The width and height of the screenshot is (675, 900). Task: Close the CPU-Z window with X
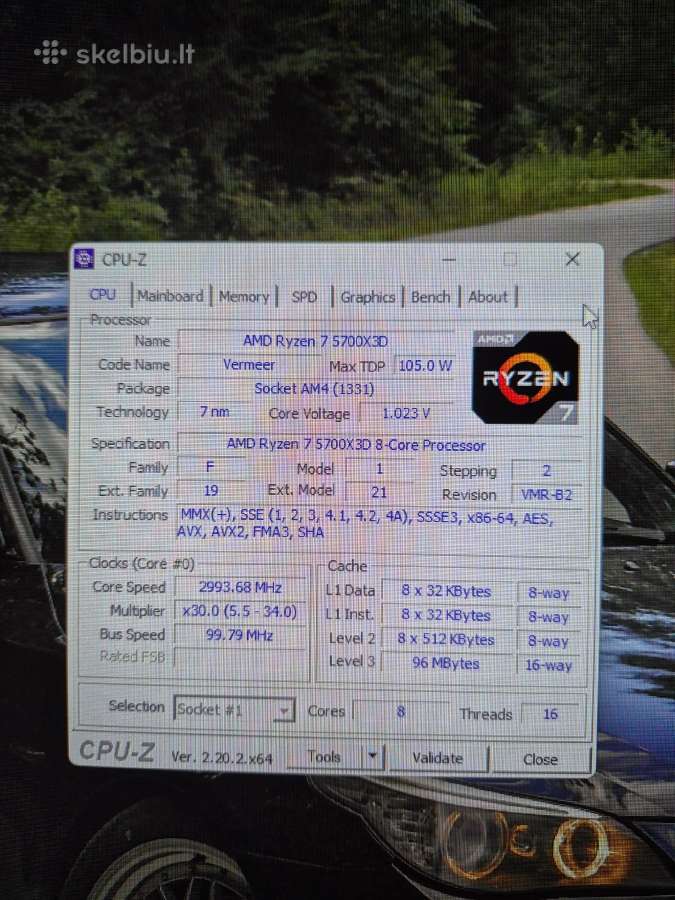coord(572,259)
